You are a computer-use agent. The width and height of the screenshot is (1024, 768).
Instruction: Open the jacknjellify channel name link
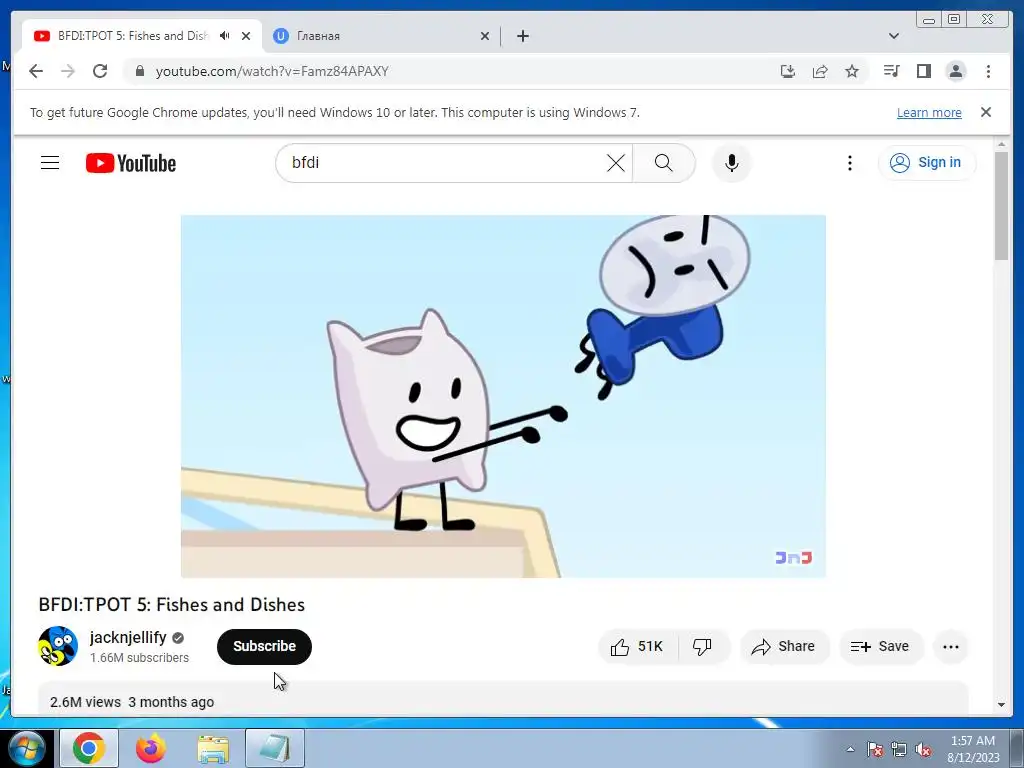coord(128,637)
